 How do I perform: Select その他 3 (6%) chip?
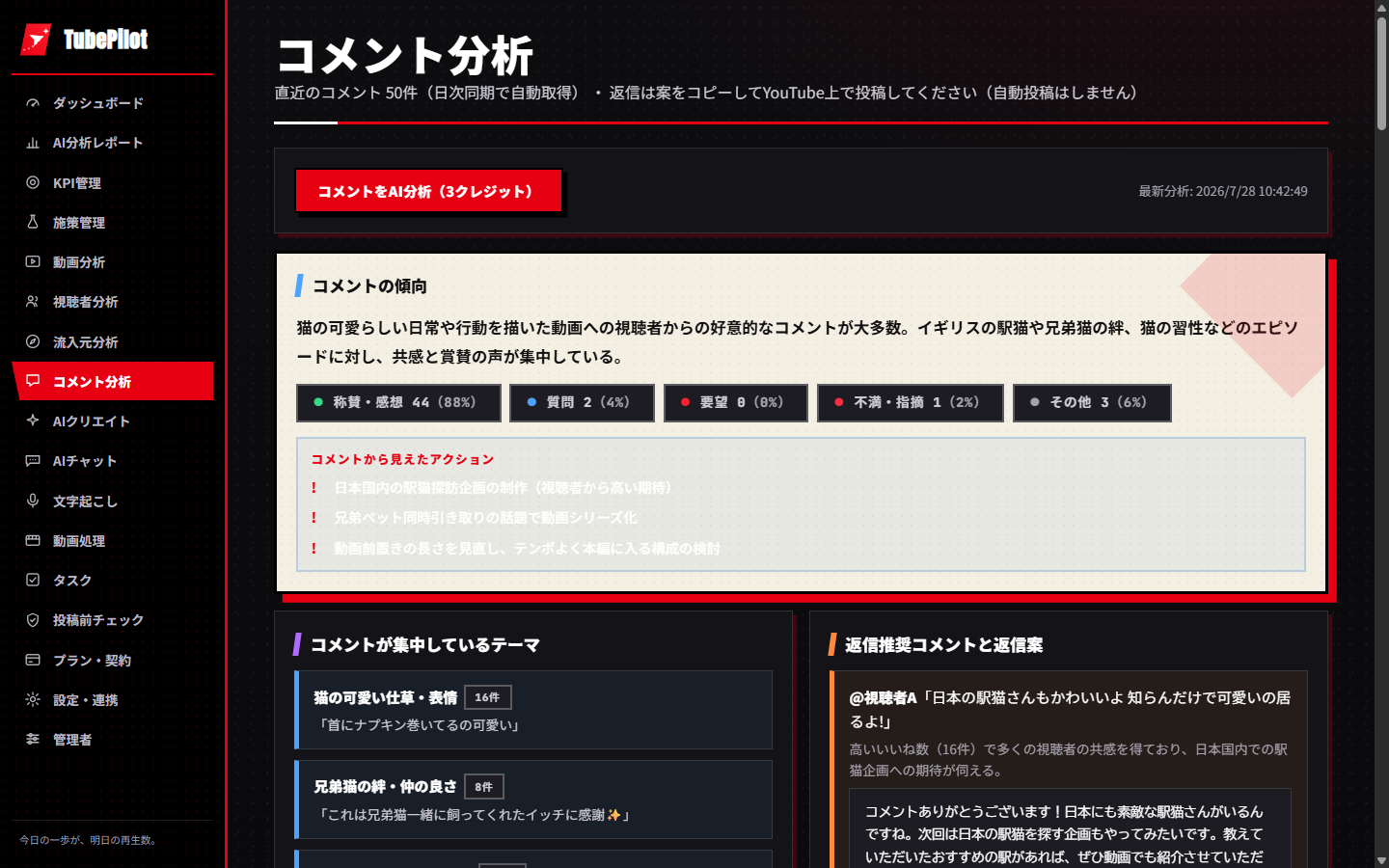click(x=1092, y=403)
